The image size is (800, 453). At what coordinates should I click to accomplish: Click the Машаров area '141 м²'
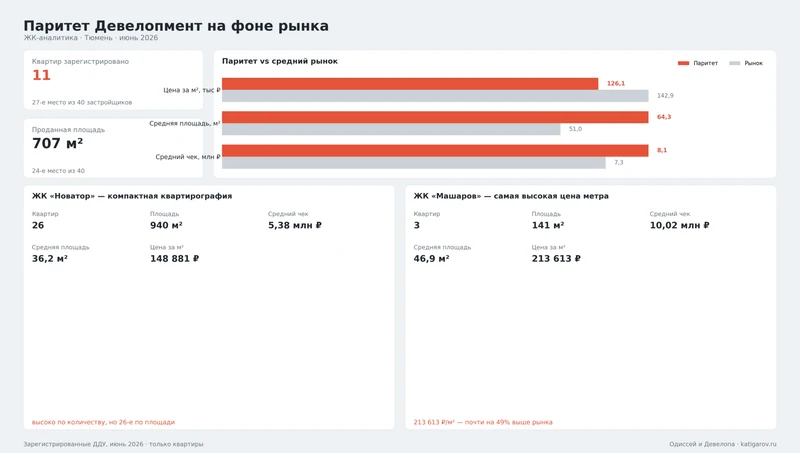coord(548,225)
